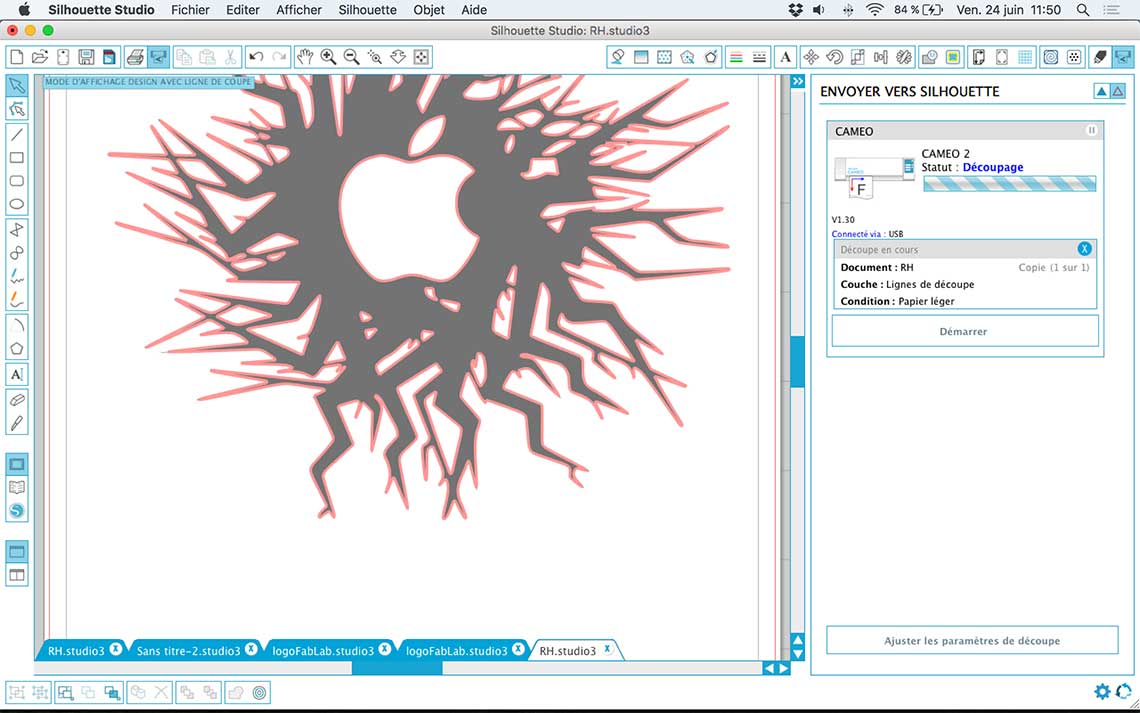Open the Afficher menu

pyautogui.click(x=299, y=9)
